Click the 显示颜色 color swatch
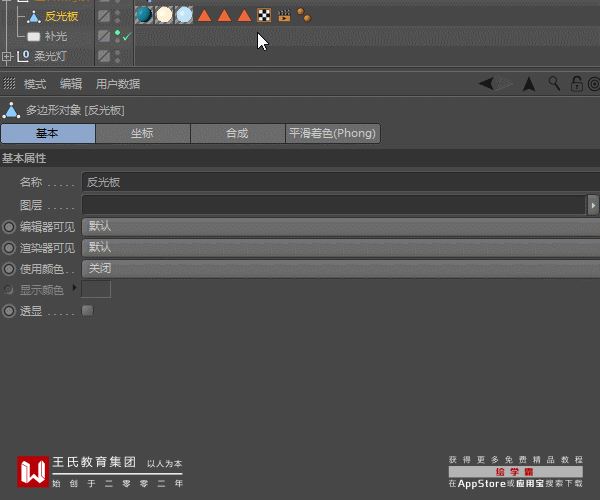This screenshot has width=600, height=500. (x=96, y=289)
